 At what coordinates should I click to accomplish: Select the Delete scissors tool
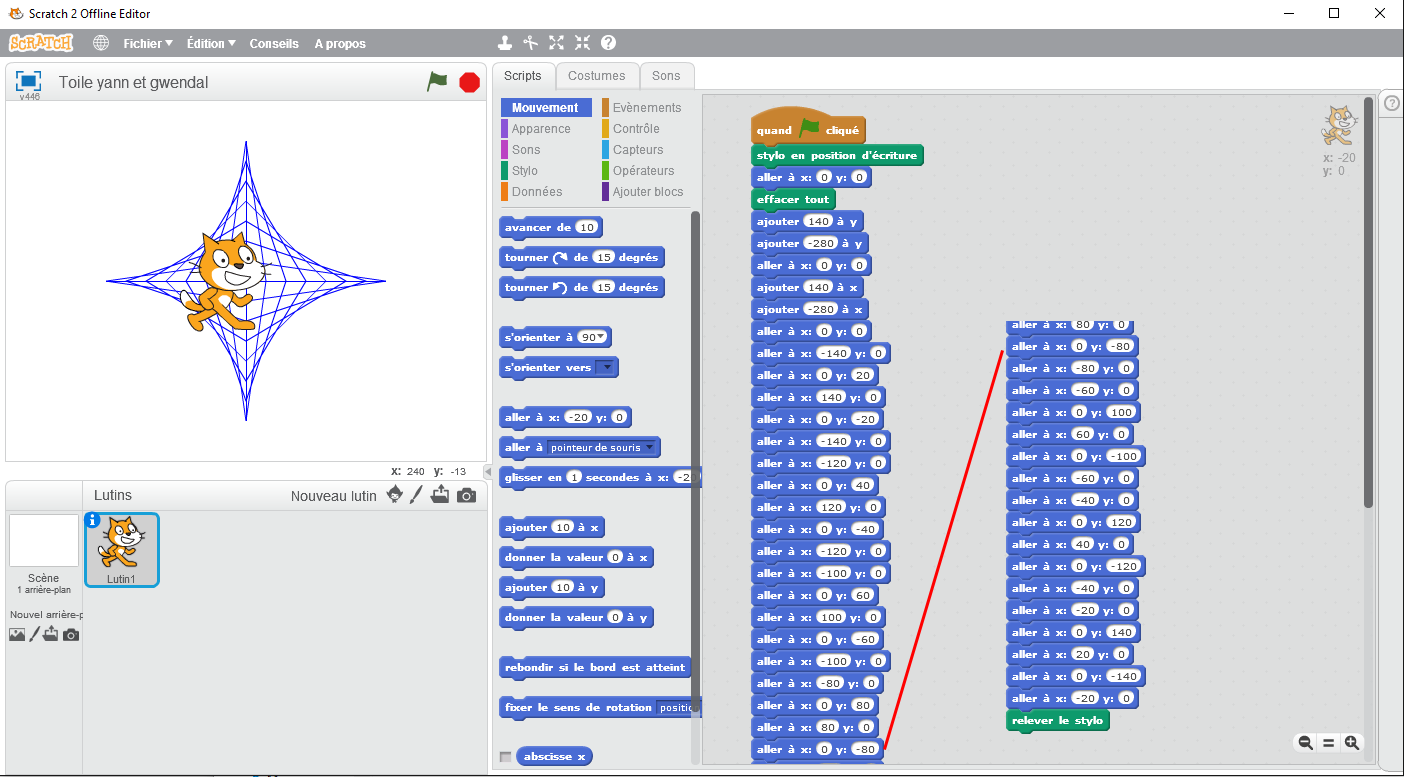click(531, 43)
